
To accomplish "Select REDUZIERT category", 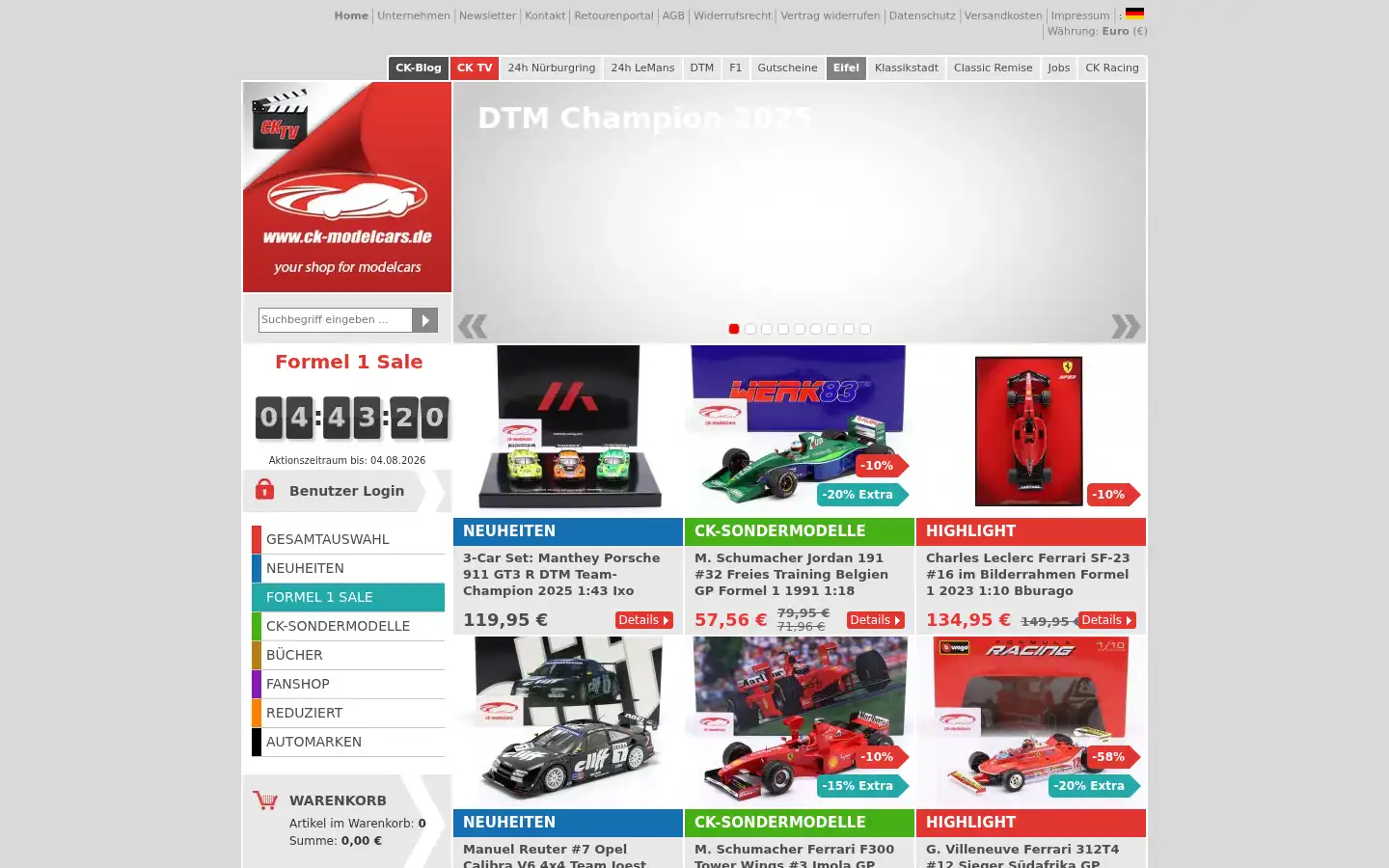I will (x=348, y=713).
